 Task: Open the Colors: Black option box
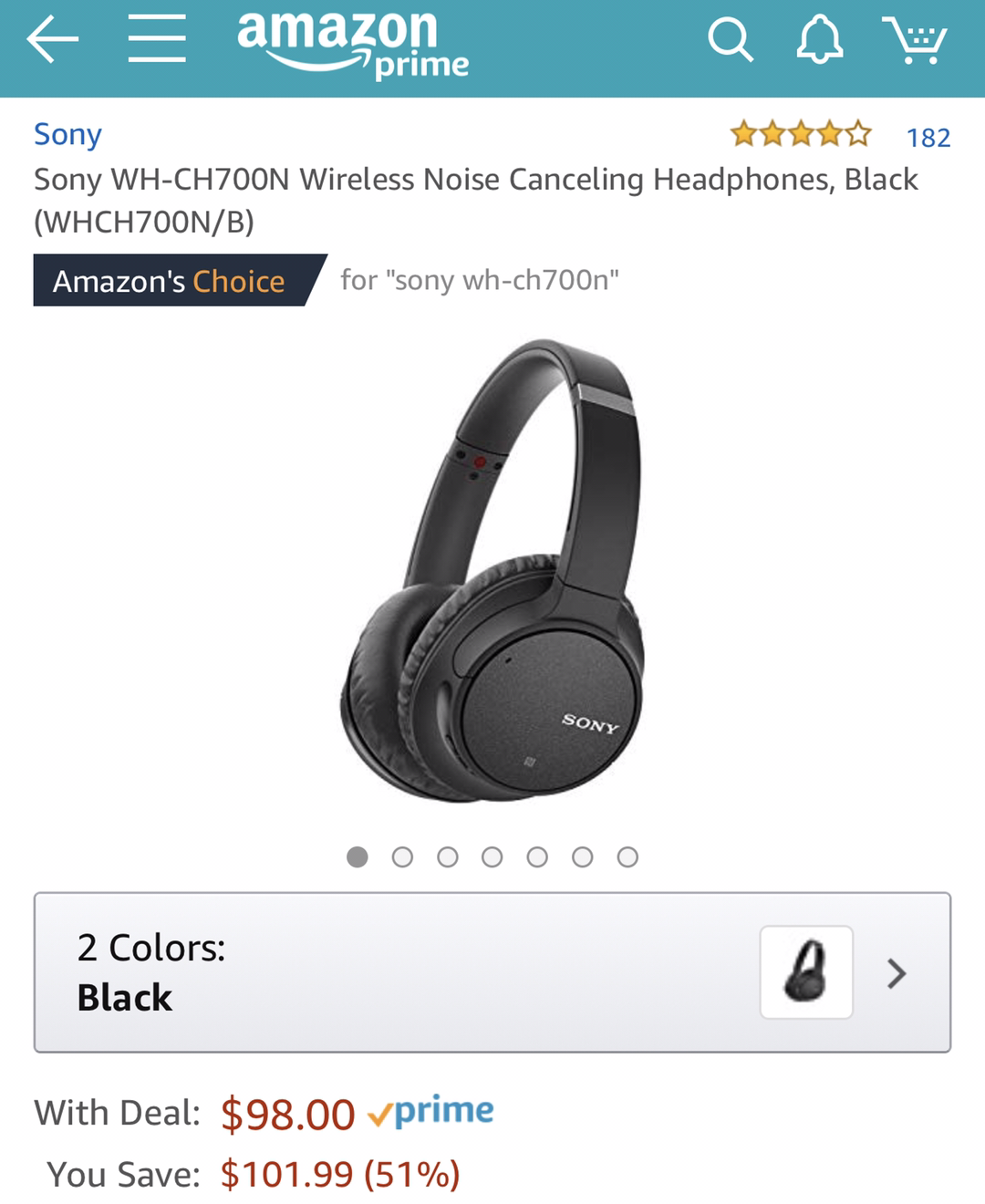coord(493,972)
